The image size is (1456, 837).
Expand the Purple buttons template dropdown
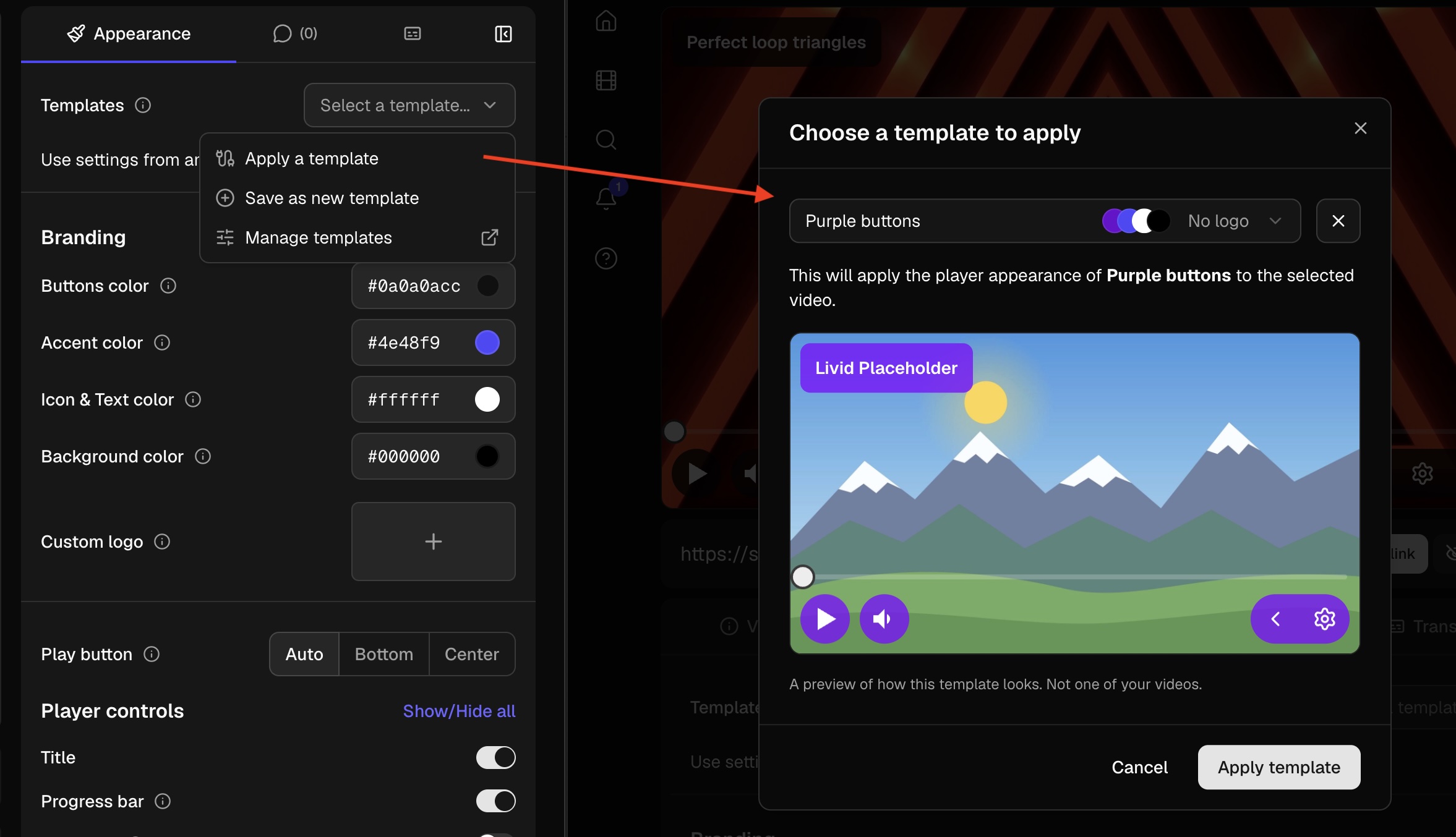pos(1045,221)
